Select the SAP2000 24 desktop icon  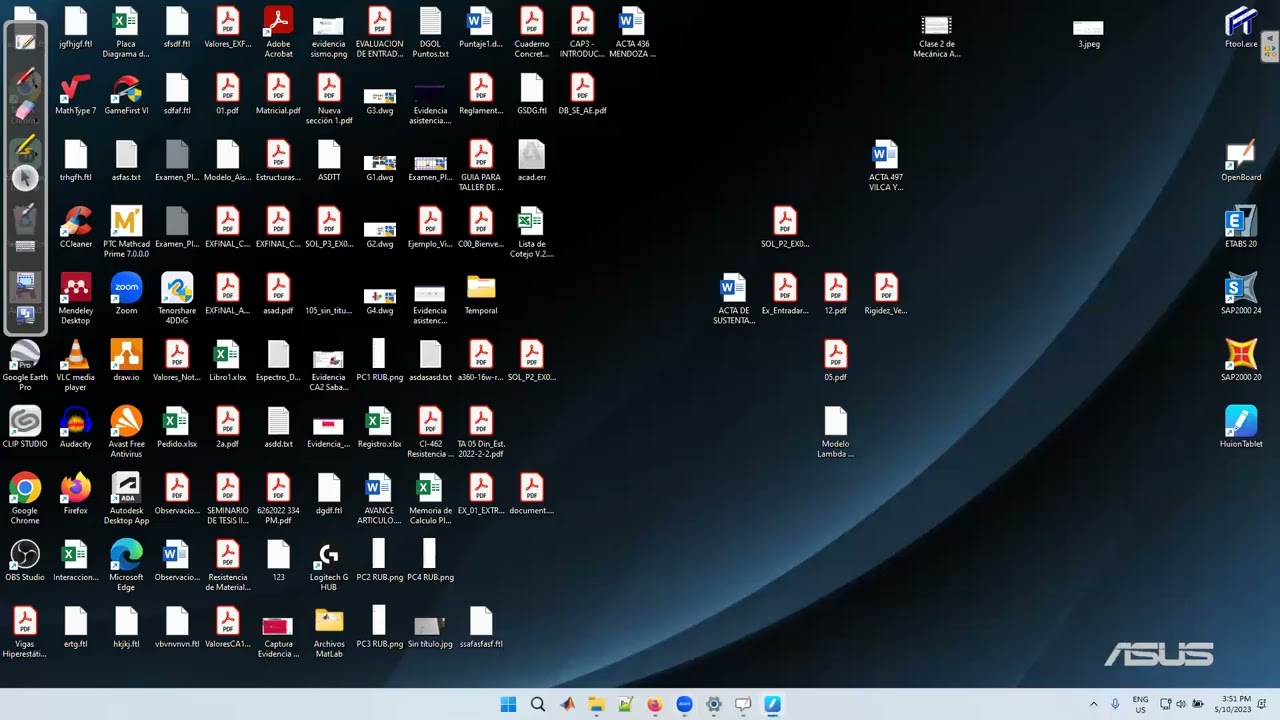click(x=1241, y=294)
